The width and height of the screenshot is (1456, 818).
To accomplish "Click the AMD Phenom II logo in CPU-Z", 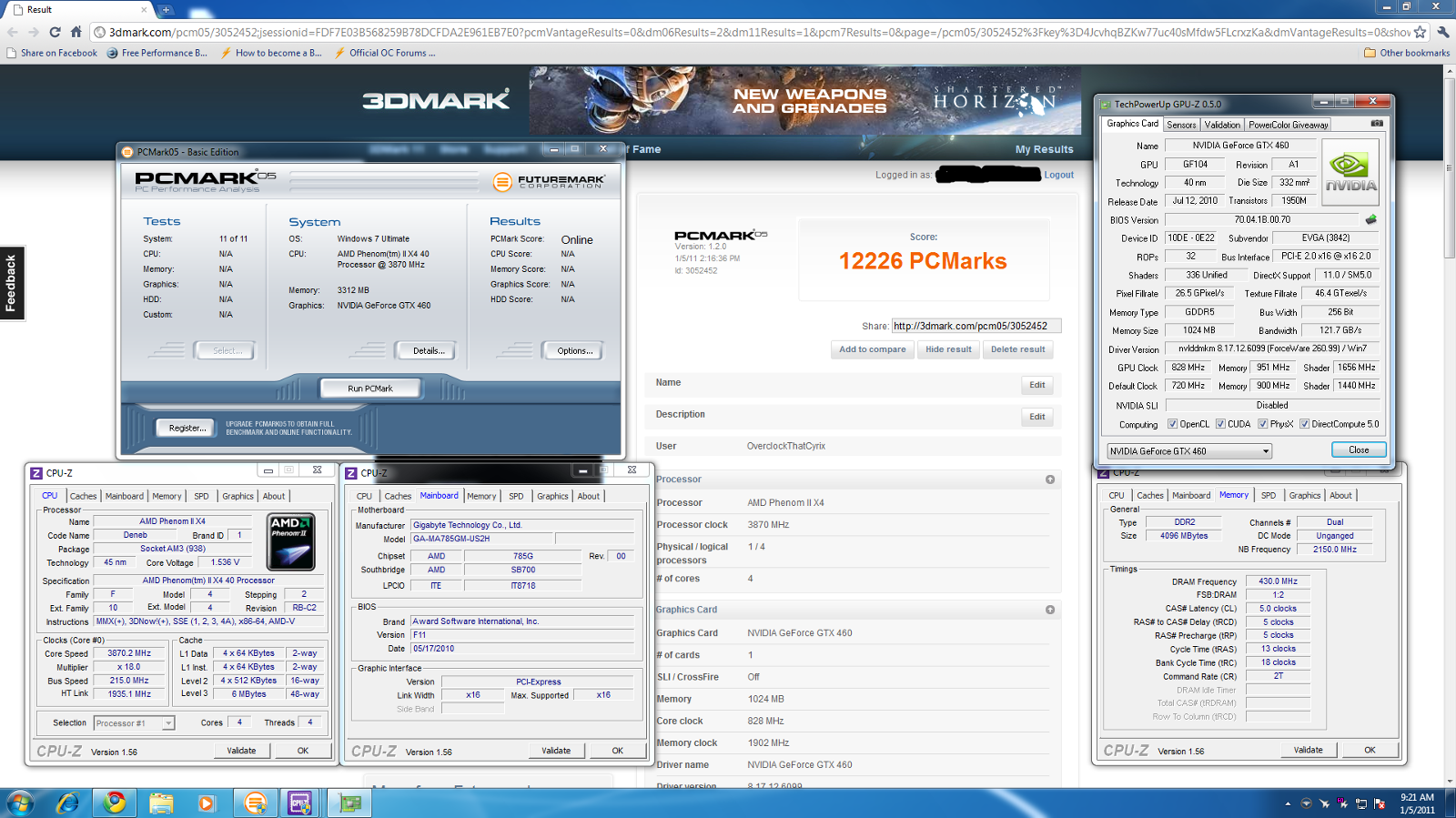I will 291,541.
